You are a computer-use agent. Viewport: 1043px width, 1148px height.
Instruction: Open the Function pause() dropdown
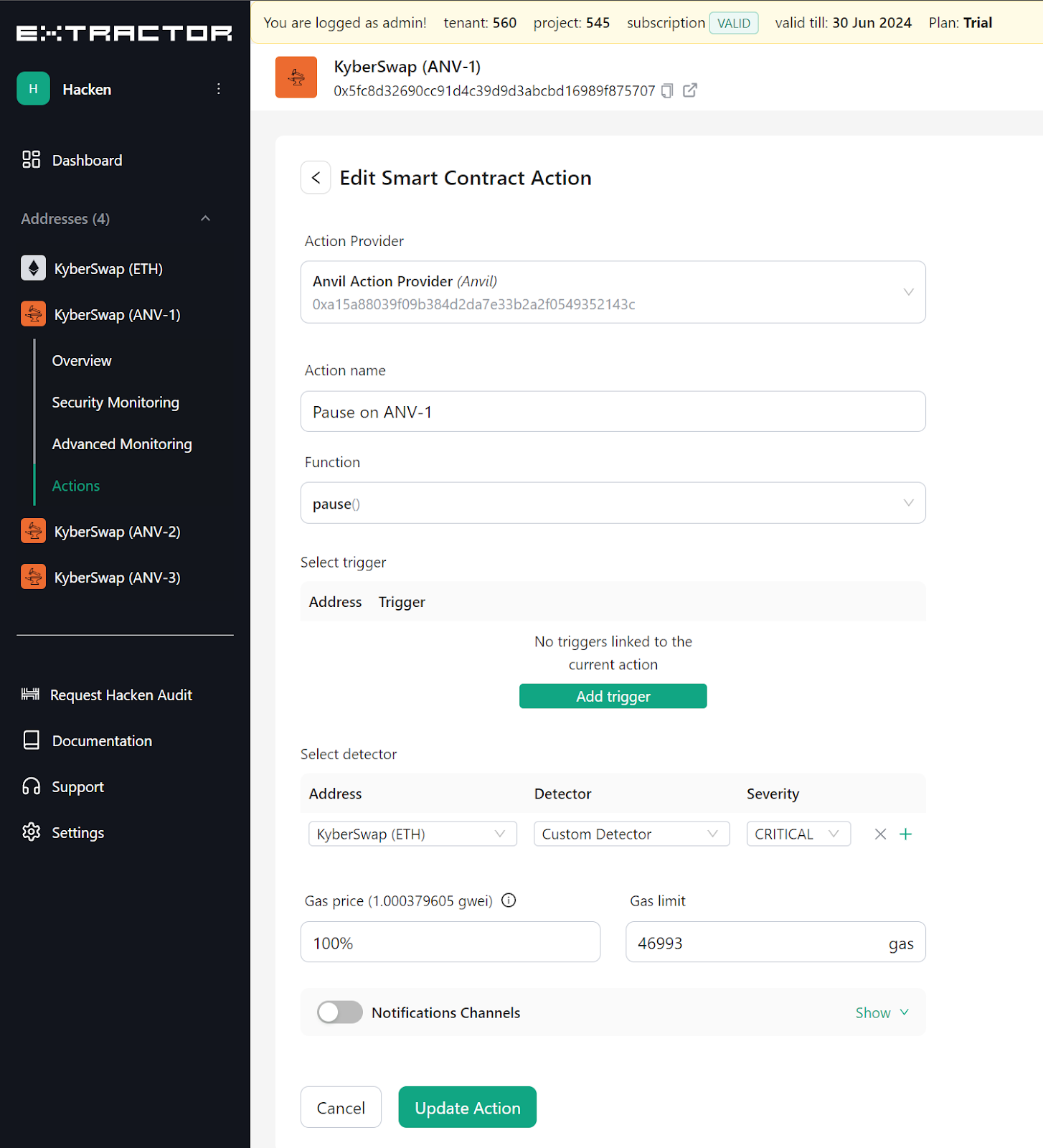click(613, 503)
